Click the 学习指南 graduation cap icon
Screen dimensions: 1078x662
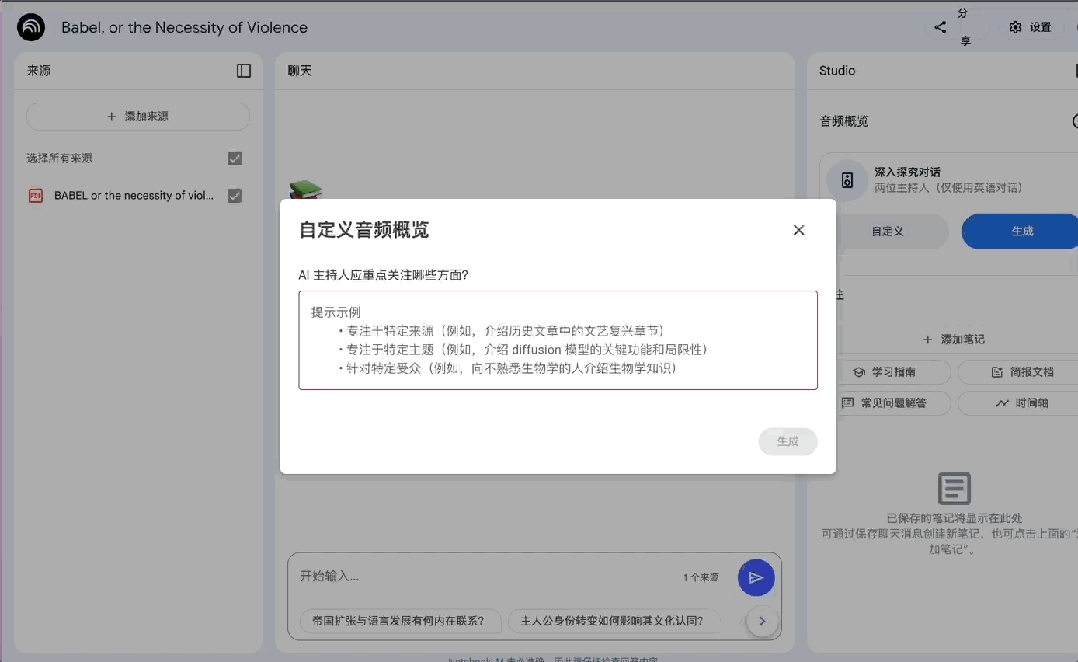point(859,372)
